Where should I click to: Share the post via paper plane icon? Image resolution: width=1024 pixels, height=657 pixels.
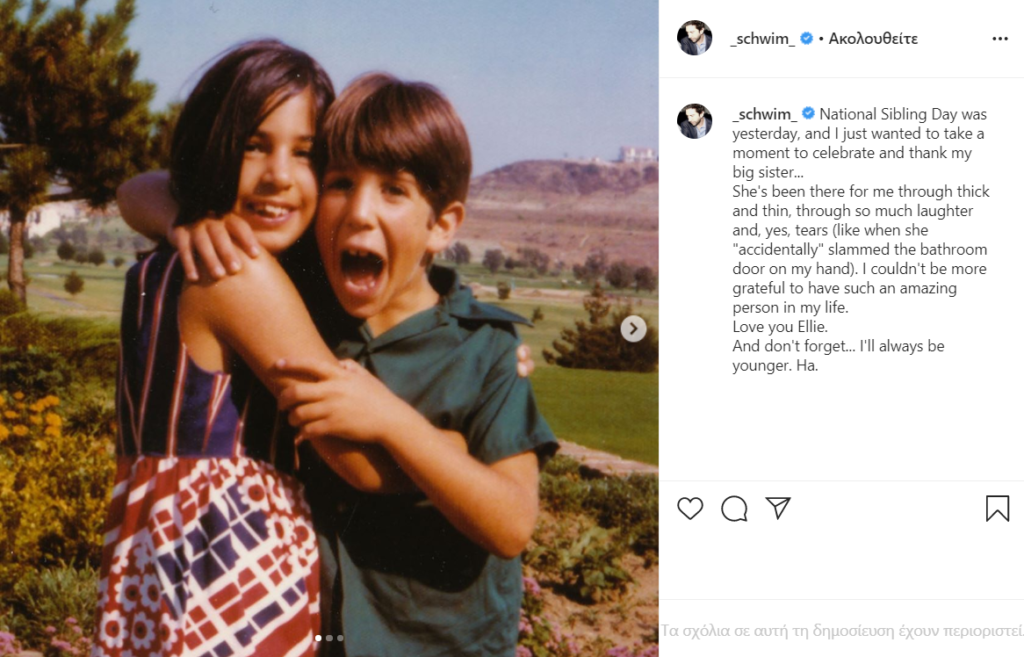coord(778,508)
